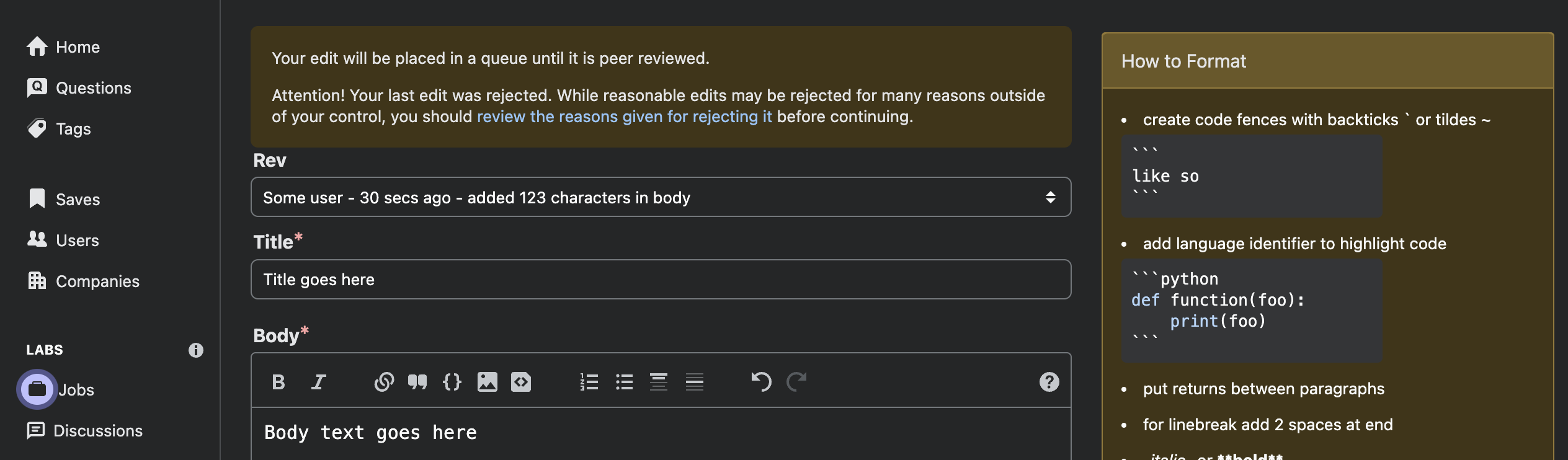Open Jobs under Labs
This screenshot has height=460, width=1568.
pos(76,390)
